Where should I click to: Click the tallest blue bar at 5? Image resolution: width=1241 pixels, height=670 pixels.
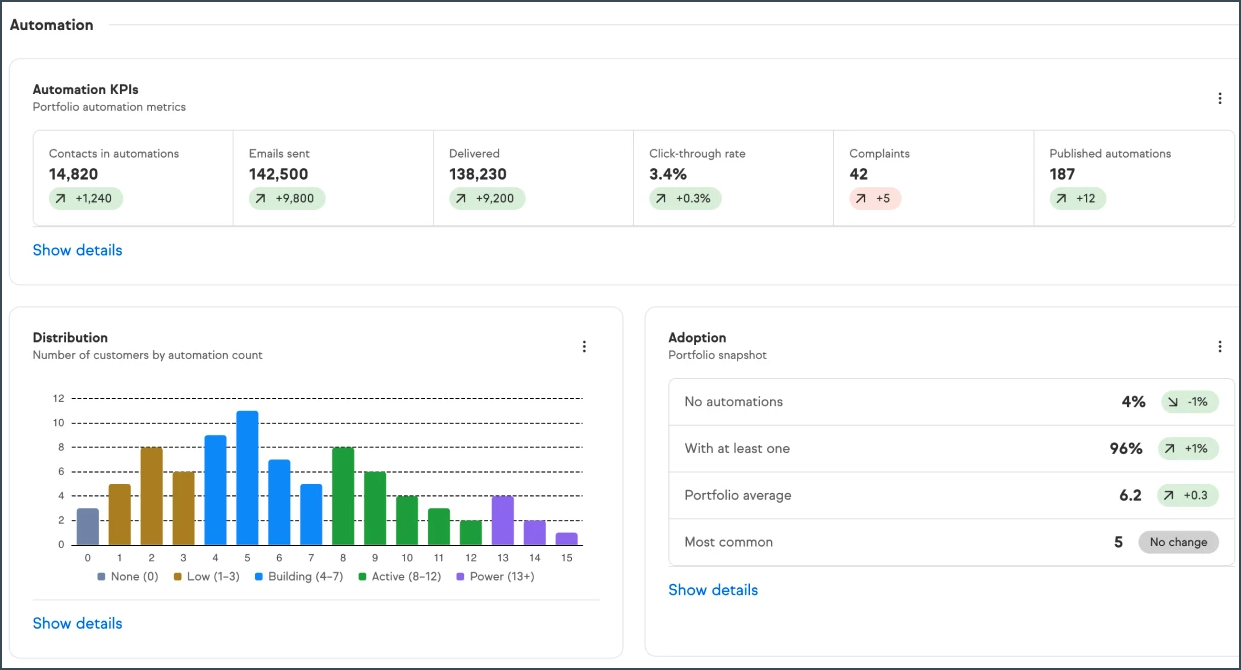[x=247, y=478]
